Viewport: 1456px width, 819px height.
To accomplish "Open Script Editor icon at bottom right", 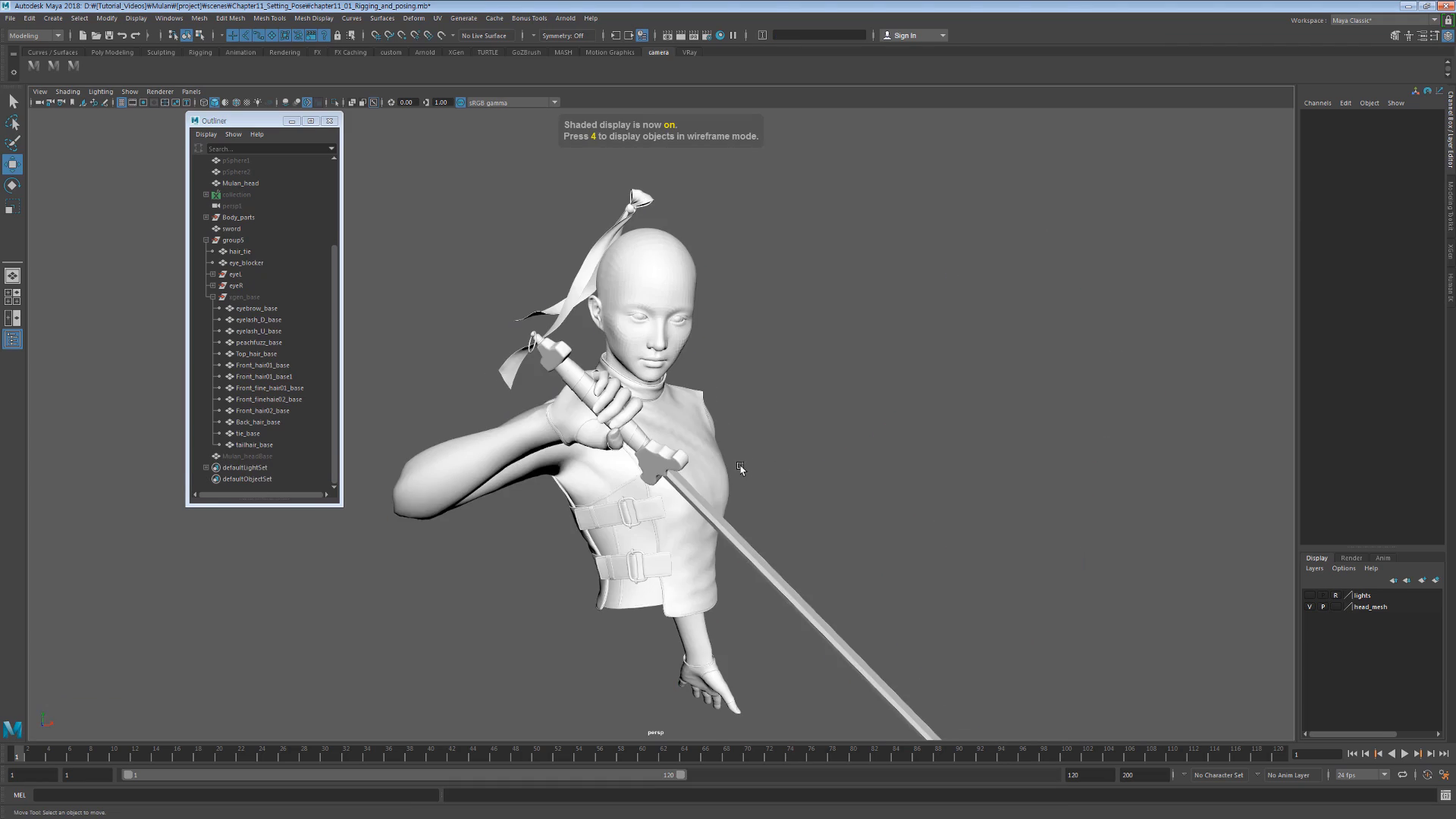I will pyautogui.click(x=1445, y=795).
